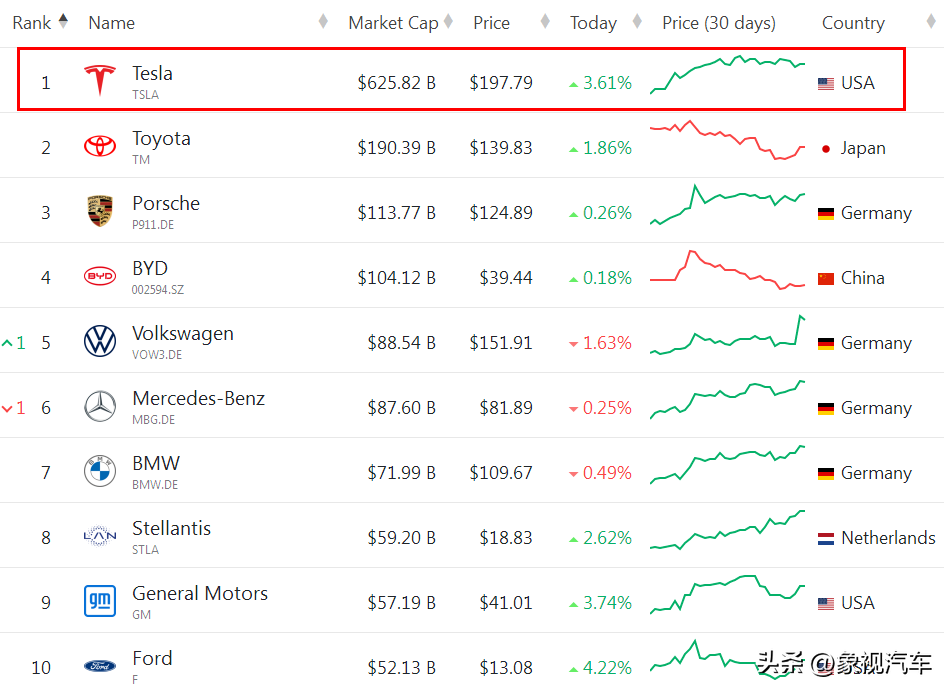Open the BMW company link
Viewport: 952px width, 695px height.
(x=156, y=463)
